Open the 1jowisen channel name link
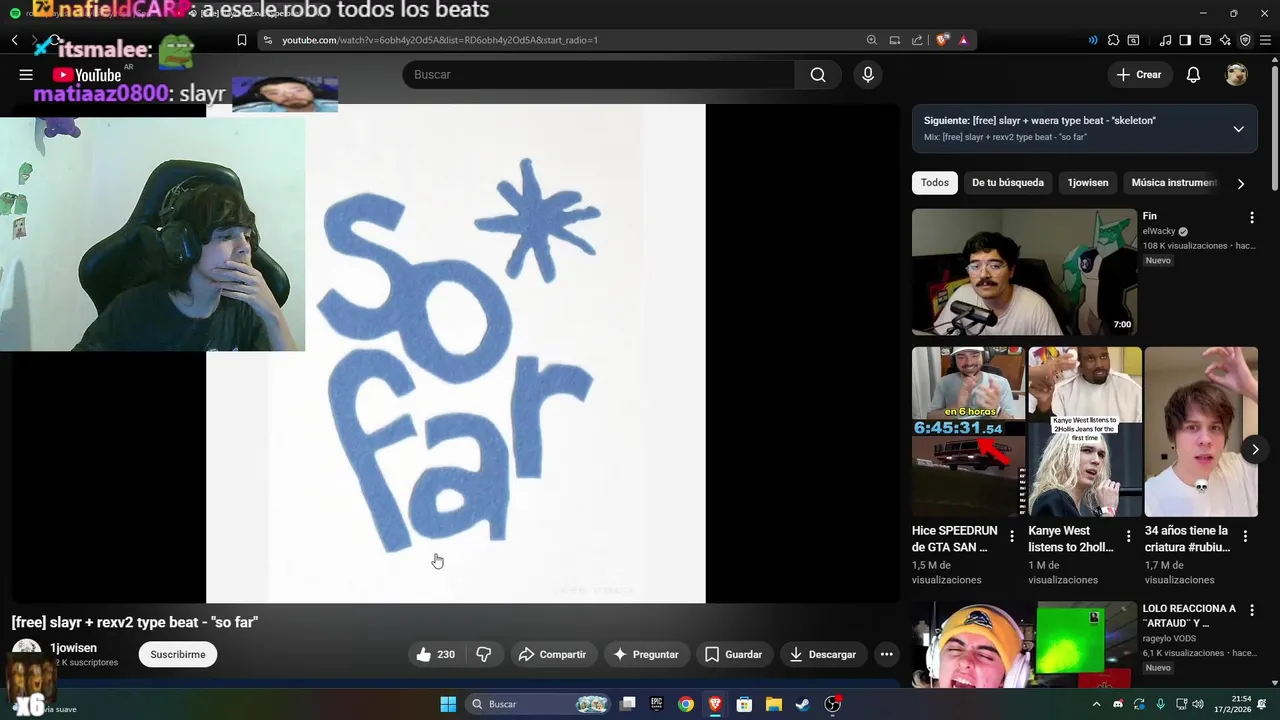Viewport: 1280px width, 720px height. [x=73, y=648]
